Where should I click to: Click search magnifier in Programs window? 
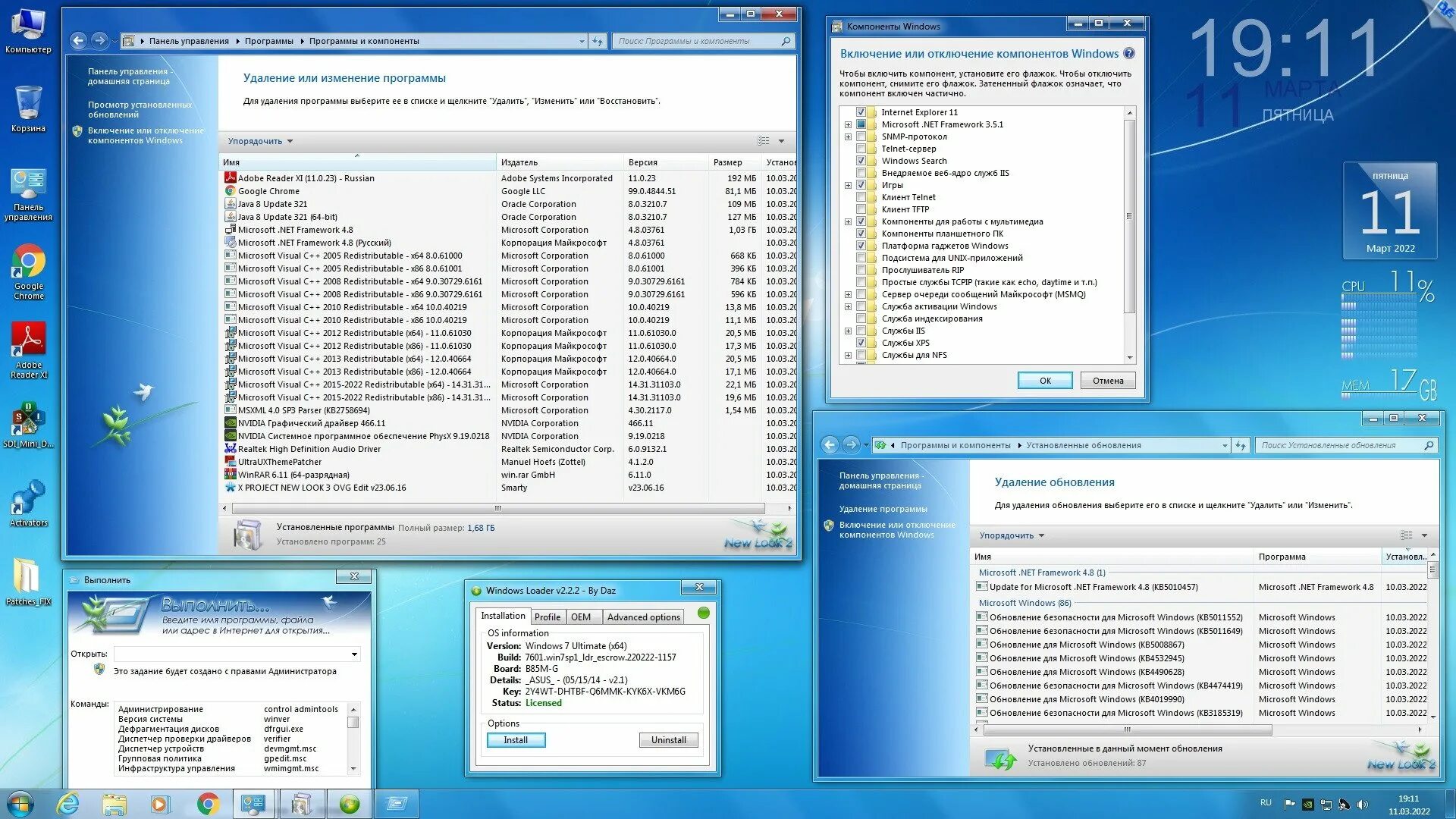786,41
